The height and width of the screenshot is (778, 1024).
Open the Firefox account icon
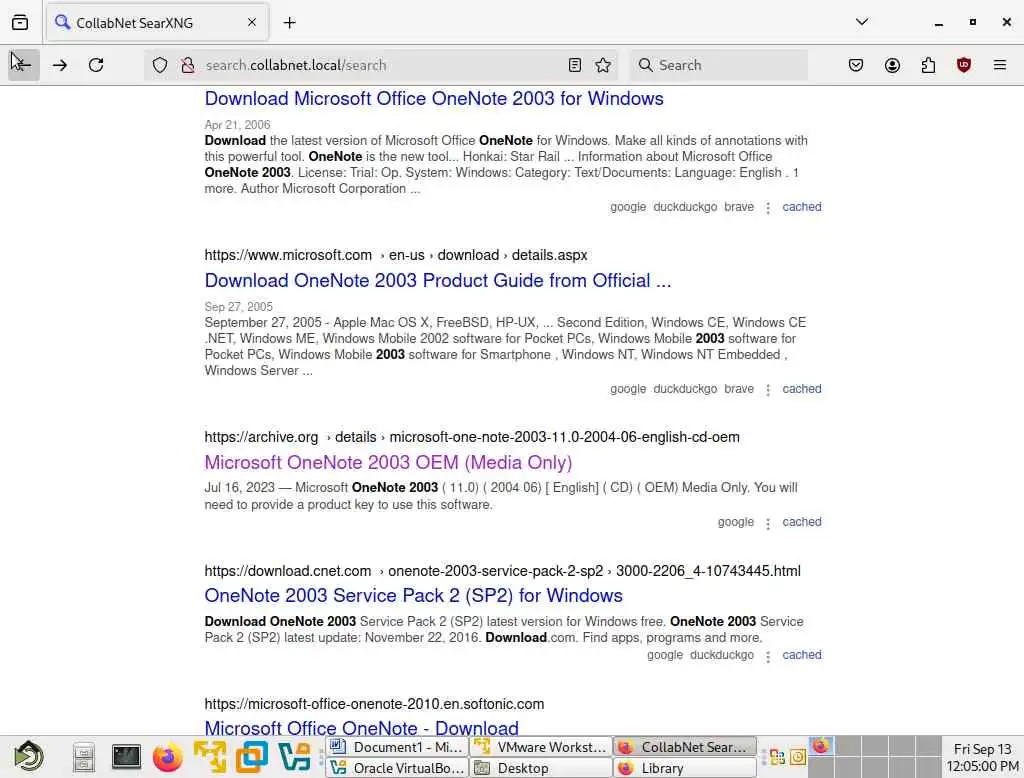(x=892, y=65)
